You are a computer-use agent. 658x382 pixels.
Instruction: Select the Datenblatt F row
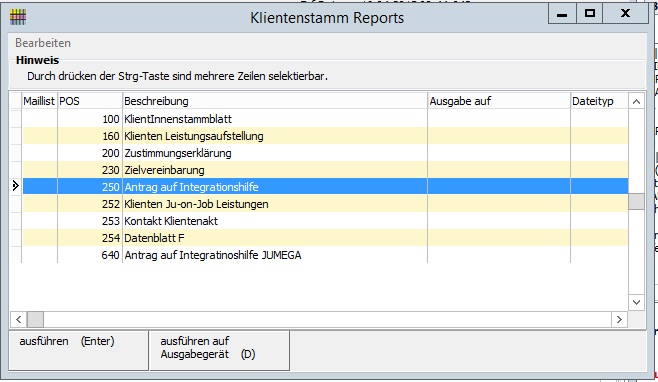pos(325,238)
